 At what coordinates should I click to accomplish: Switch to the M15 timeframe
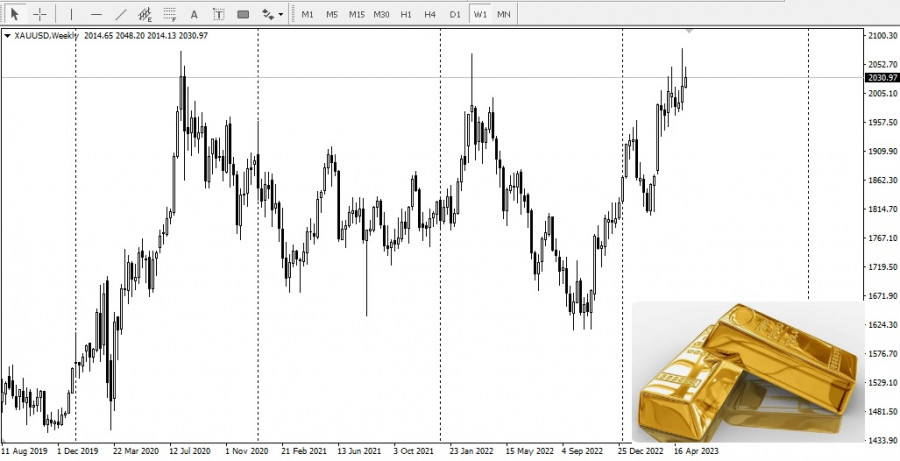tap(356, 14)
